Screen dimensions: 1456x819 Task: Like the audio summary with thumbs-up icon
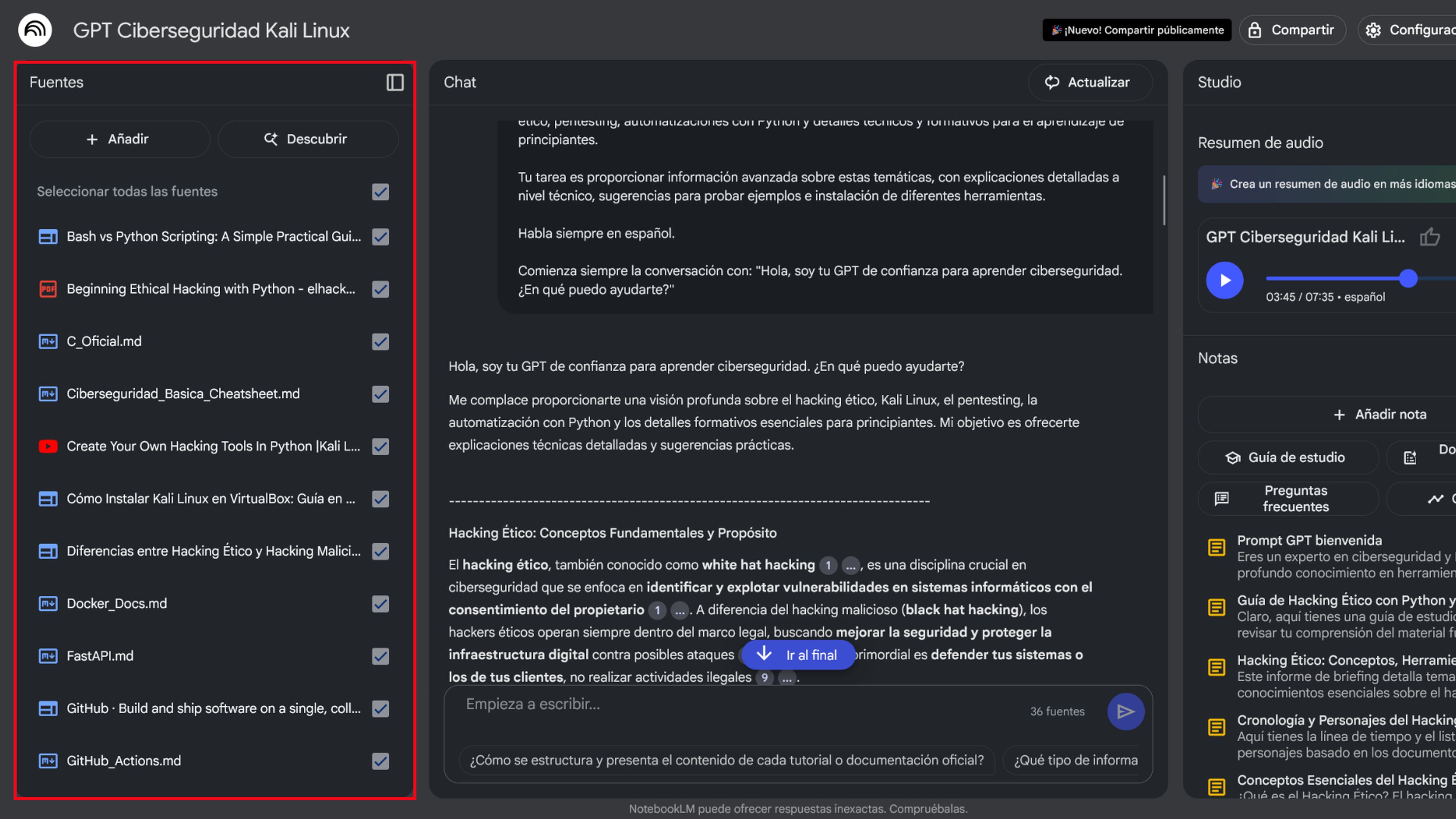pos(1429,237)
